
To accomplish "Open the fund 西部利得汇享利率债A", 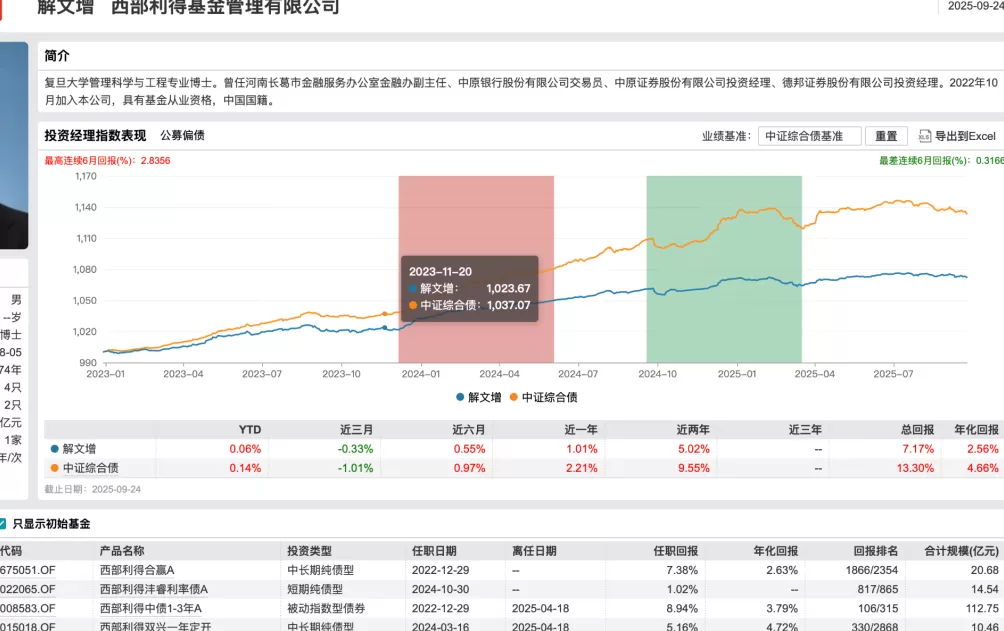I will (x=156, y=591).
